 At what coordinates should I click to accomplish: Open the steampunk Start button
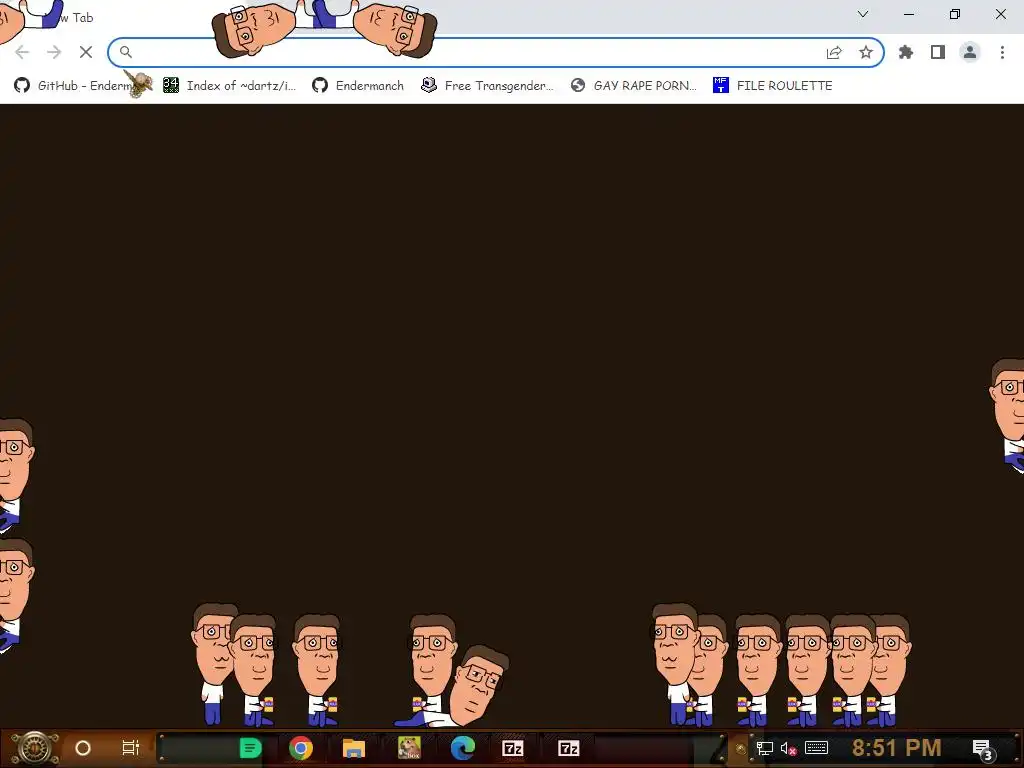pos(35,748)
